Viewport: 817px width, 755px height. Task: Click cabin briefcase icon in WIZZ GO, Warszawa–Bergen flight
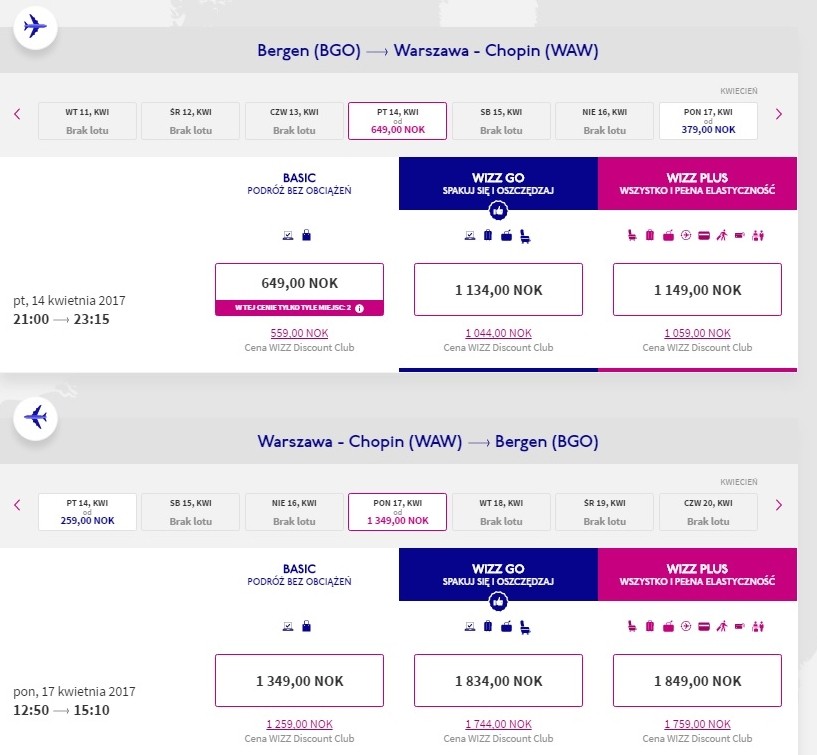pyautogui.click(x=506, y=627)
